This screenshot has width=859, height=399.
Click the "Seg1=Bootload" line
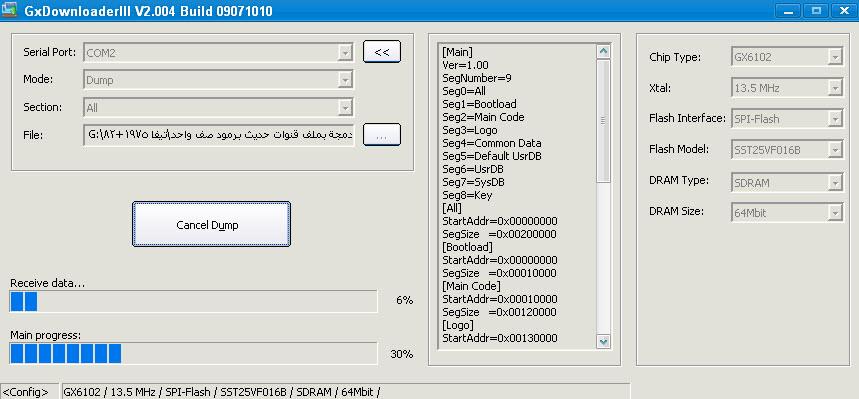click(479, 104)
